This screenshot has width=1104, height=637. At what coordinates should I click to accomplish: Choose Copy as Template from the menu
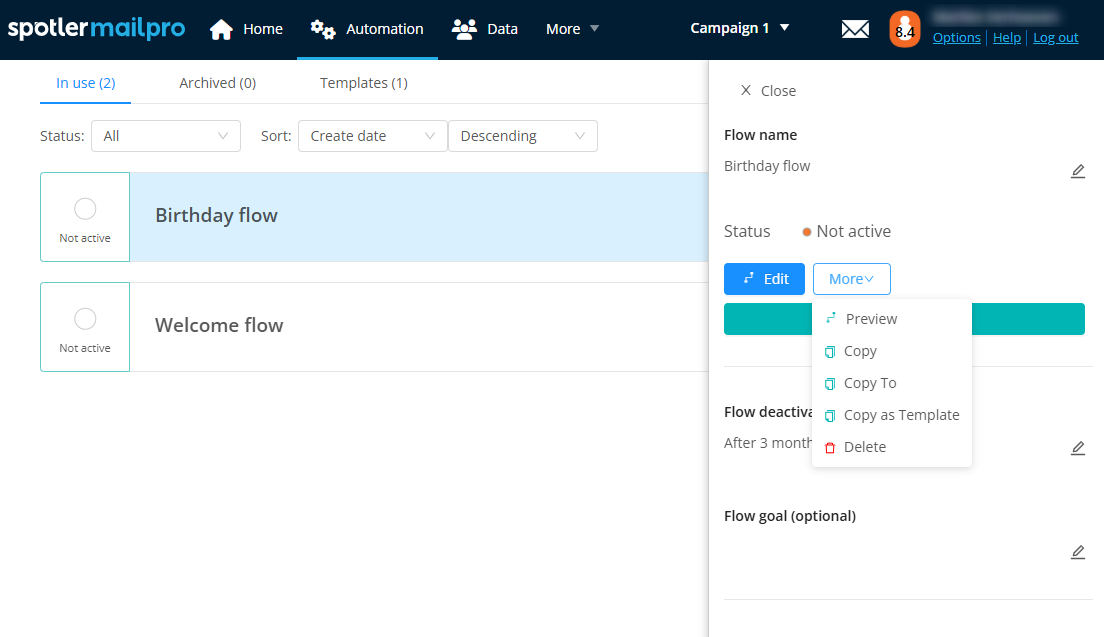[900, 415]
